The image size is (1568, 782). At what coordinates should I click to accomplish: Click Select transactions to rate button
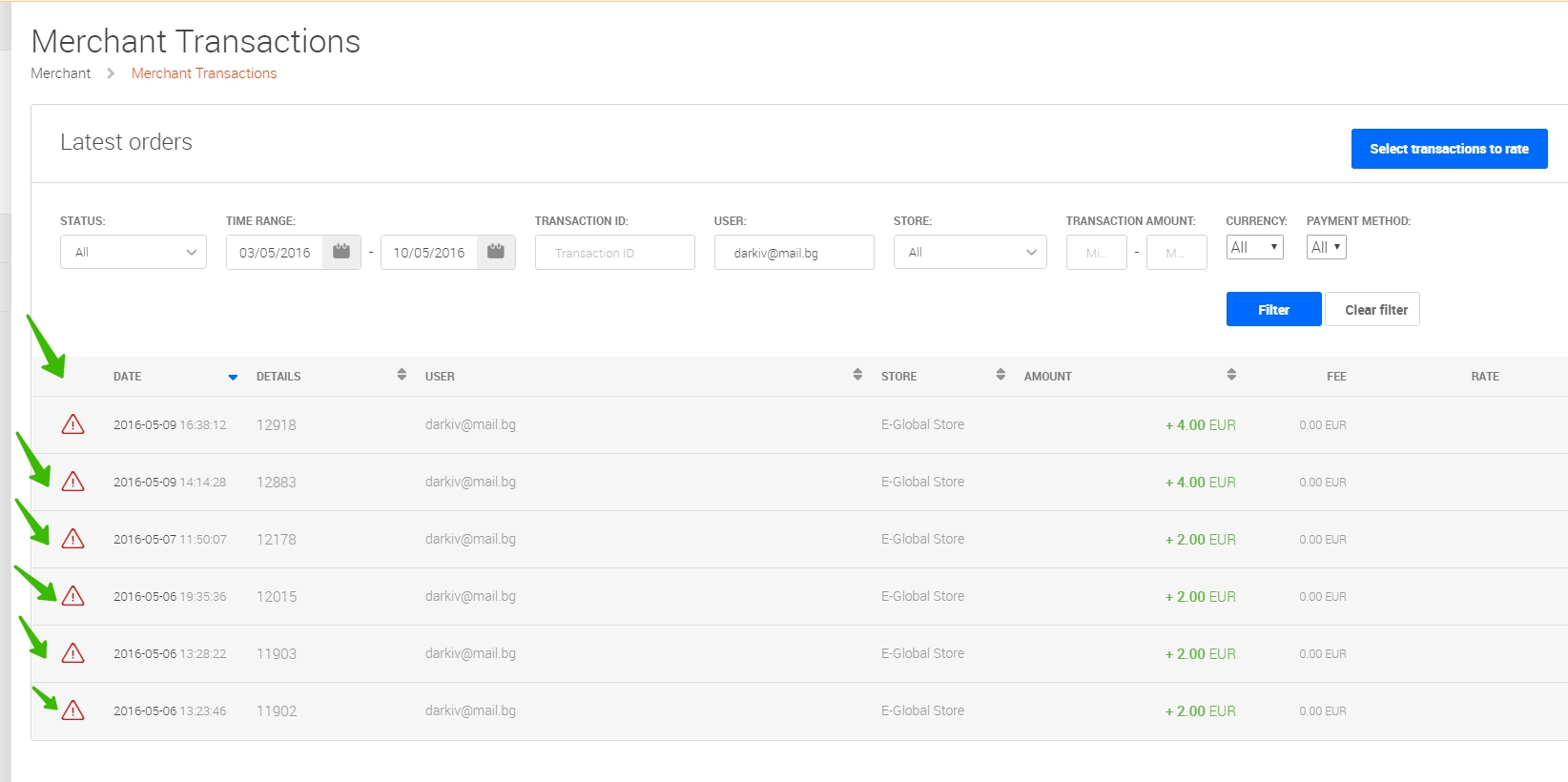click(1449, 149)
